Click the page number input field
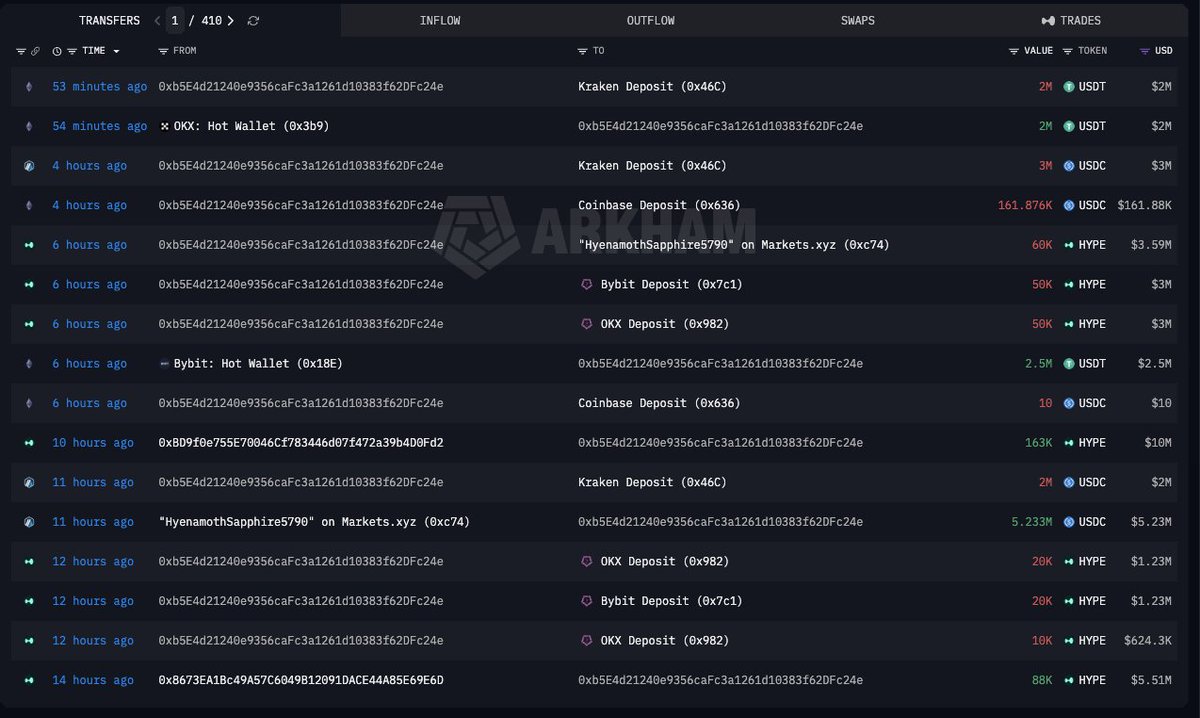This screenshot has width=1200, height=718. point(176,20)
